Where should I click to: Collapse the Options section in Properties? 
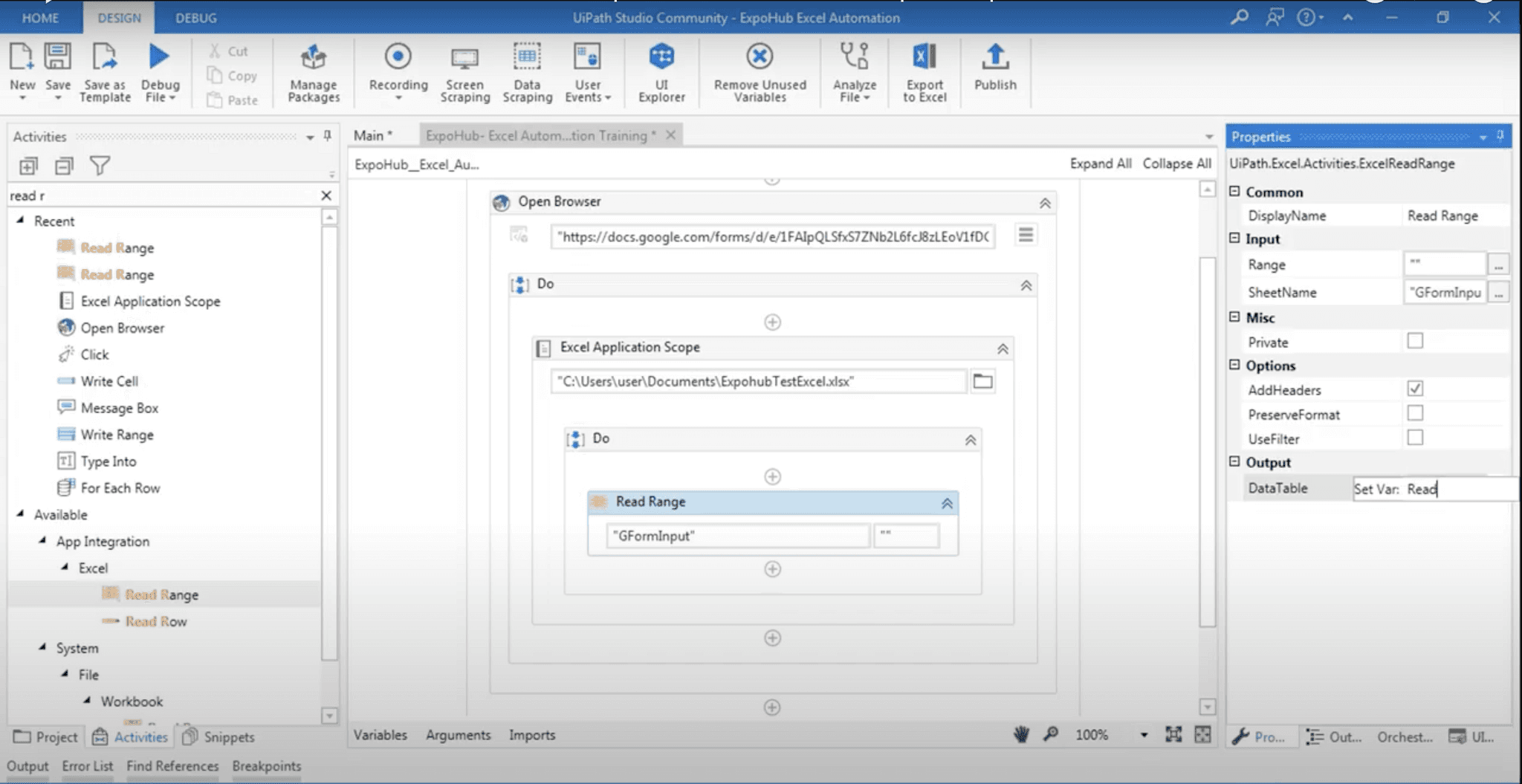1234,366
